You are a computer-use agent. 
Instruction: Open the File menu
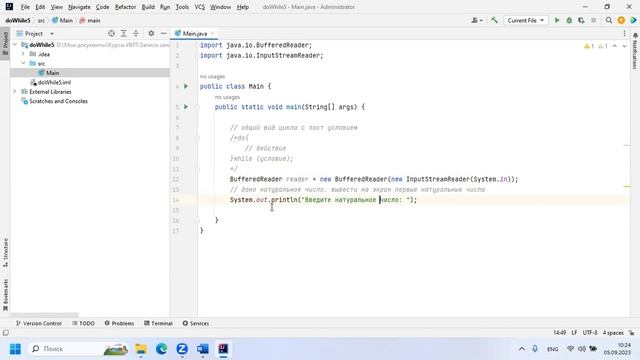click(25, 7)
